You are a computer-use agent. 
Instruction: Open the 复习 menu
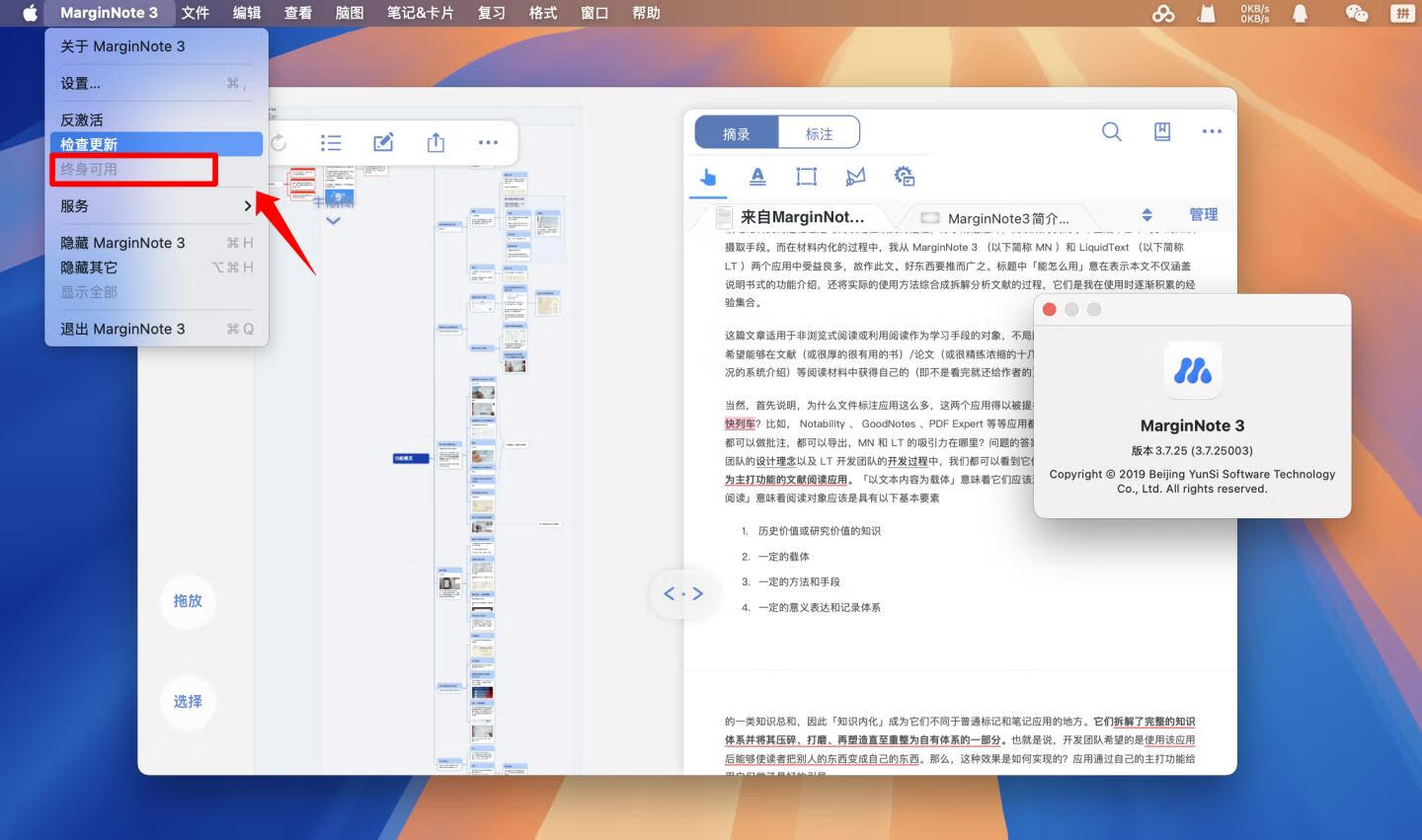[x=492, y=13]
